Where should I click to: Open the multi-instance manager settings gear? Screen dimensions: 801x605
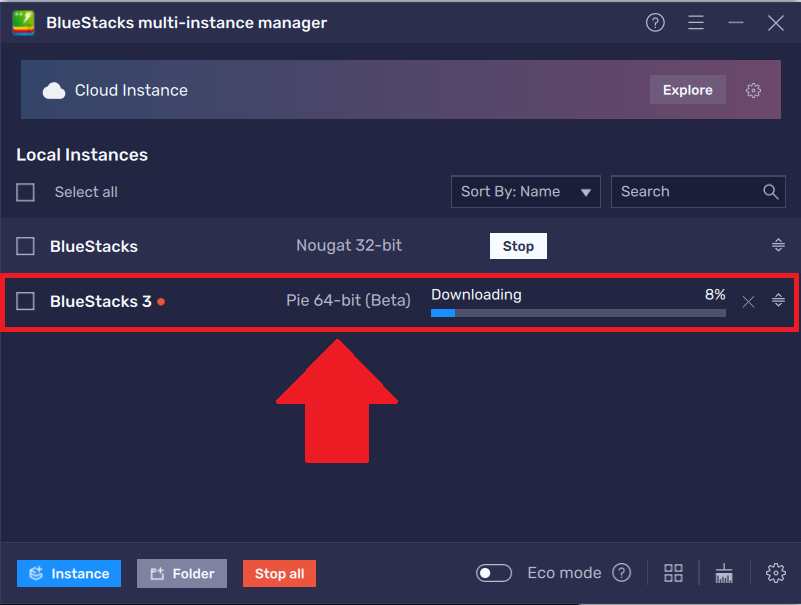coord(776,573)
